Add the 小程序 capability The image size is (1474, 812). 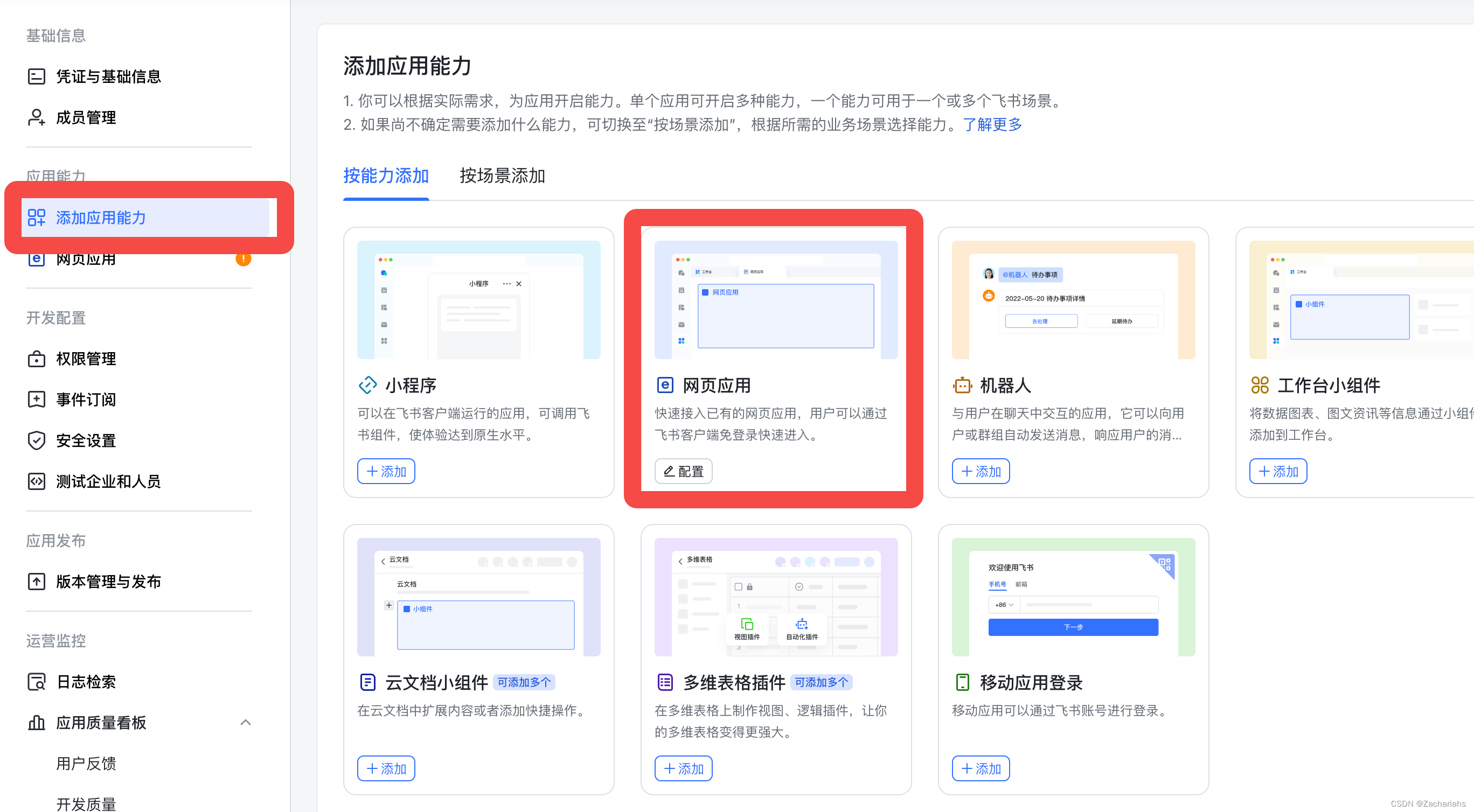point(386,471)
